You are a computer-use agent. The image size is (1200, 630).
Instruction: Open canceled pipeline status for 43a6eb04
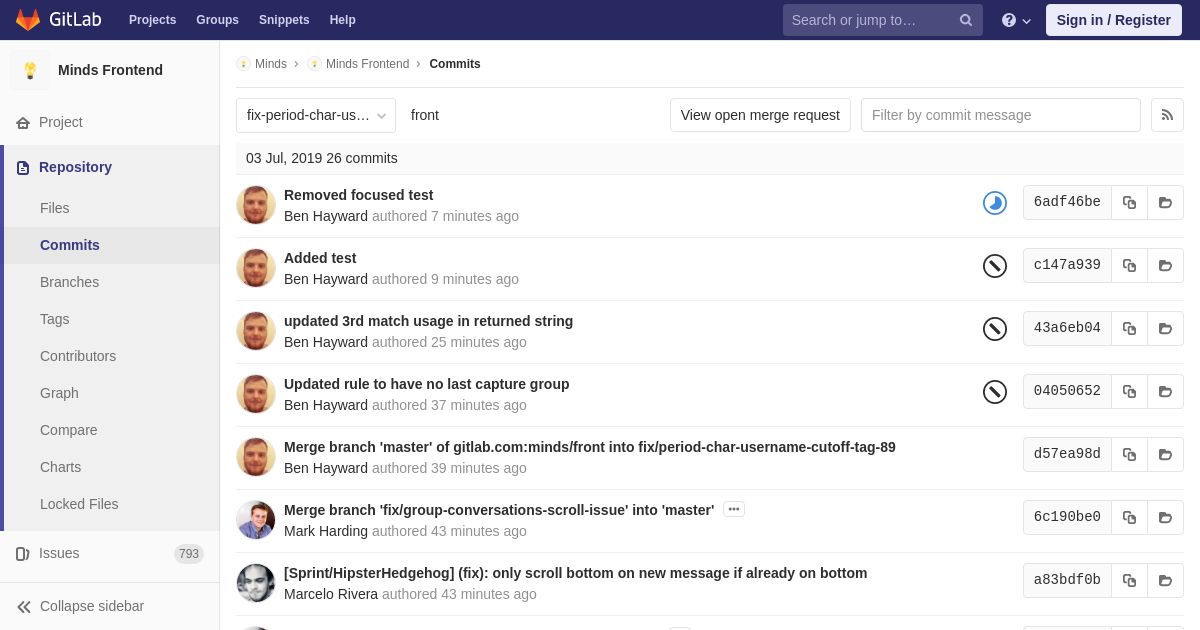[995, 329]
